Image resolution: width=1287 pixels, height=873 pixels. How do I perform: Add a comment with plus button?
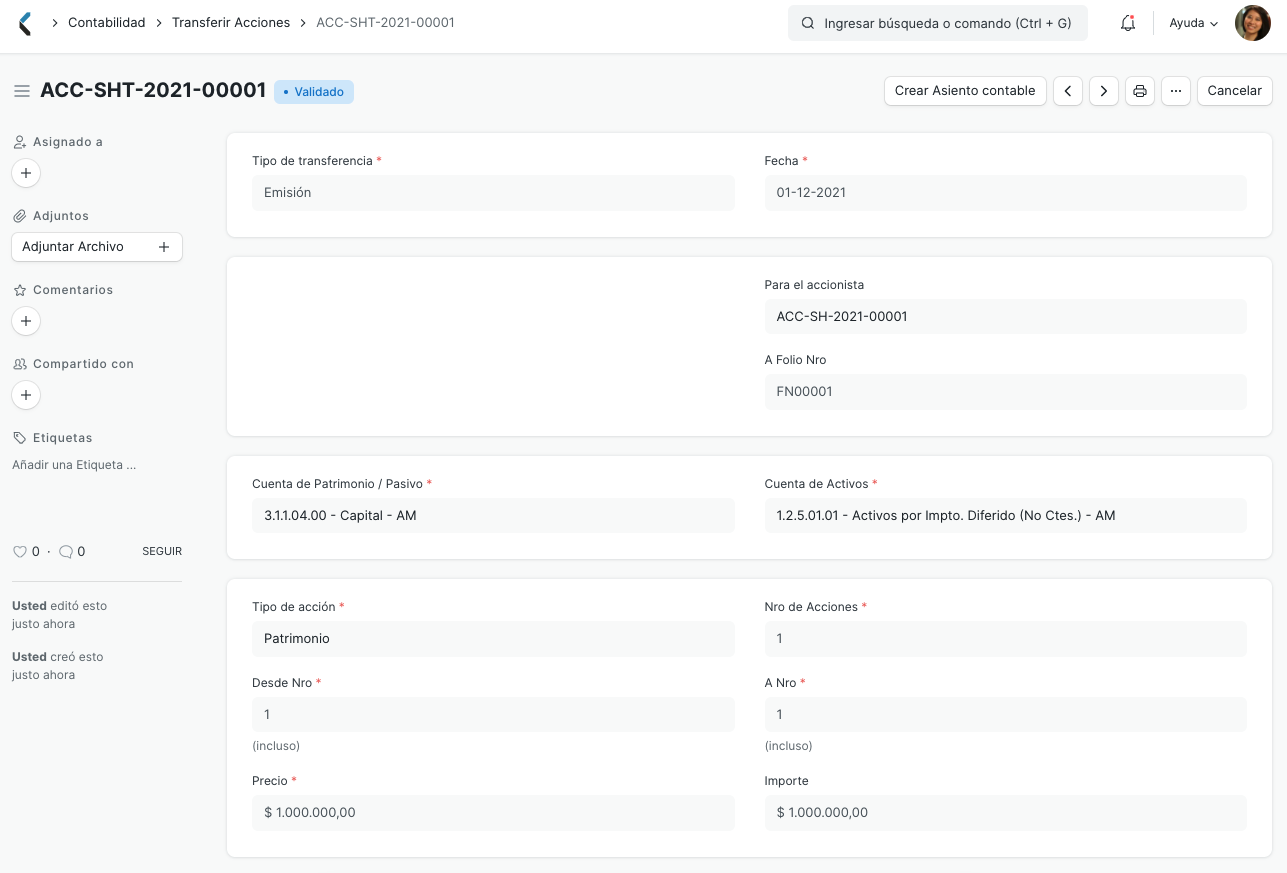(26, 321)
